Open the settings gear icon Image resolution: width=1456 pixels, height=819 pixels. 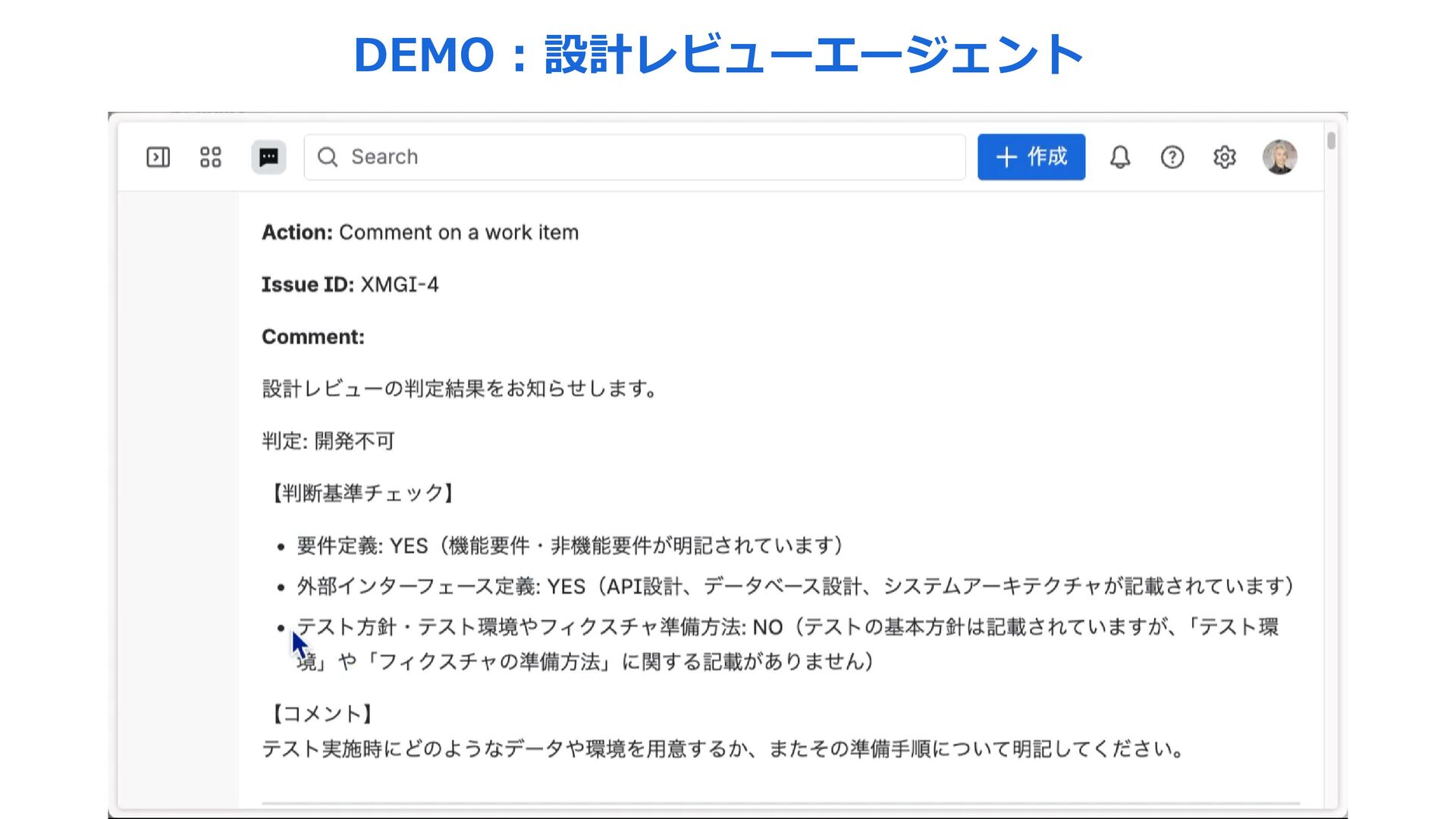1225,157
